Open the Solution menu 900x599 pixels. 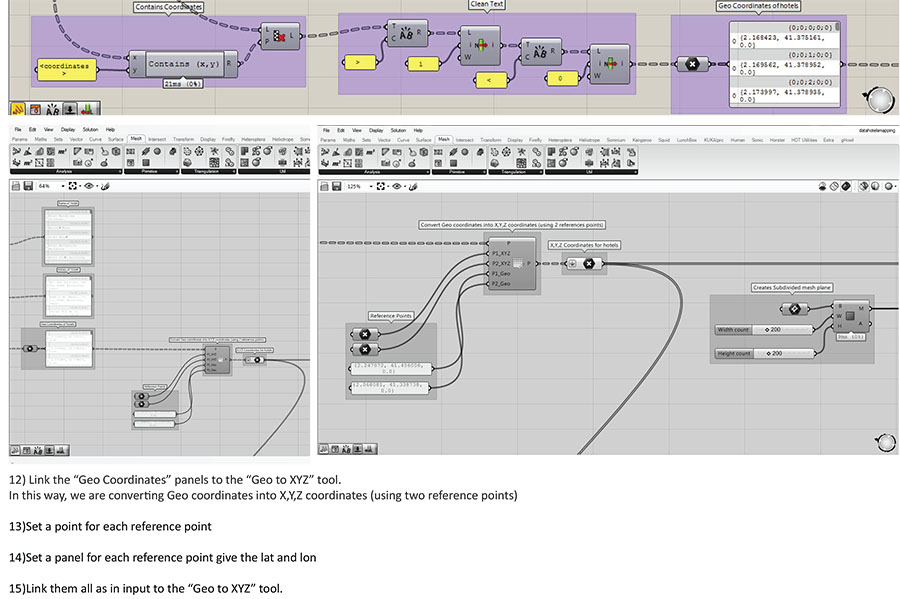click(x=400, y=130)
